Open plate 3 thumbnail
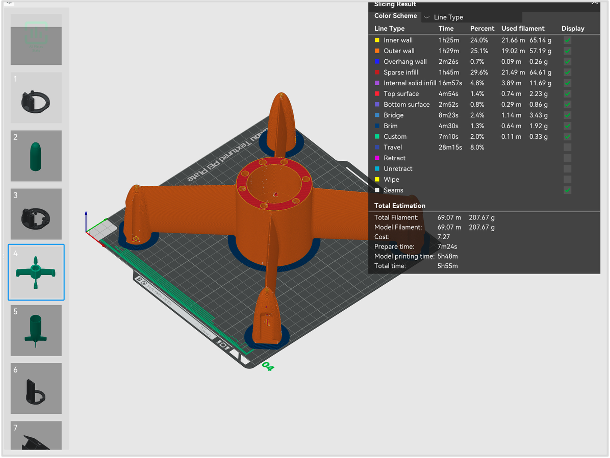Screen dimensions: 610x458 (x=36, y=214)
